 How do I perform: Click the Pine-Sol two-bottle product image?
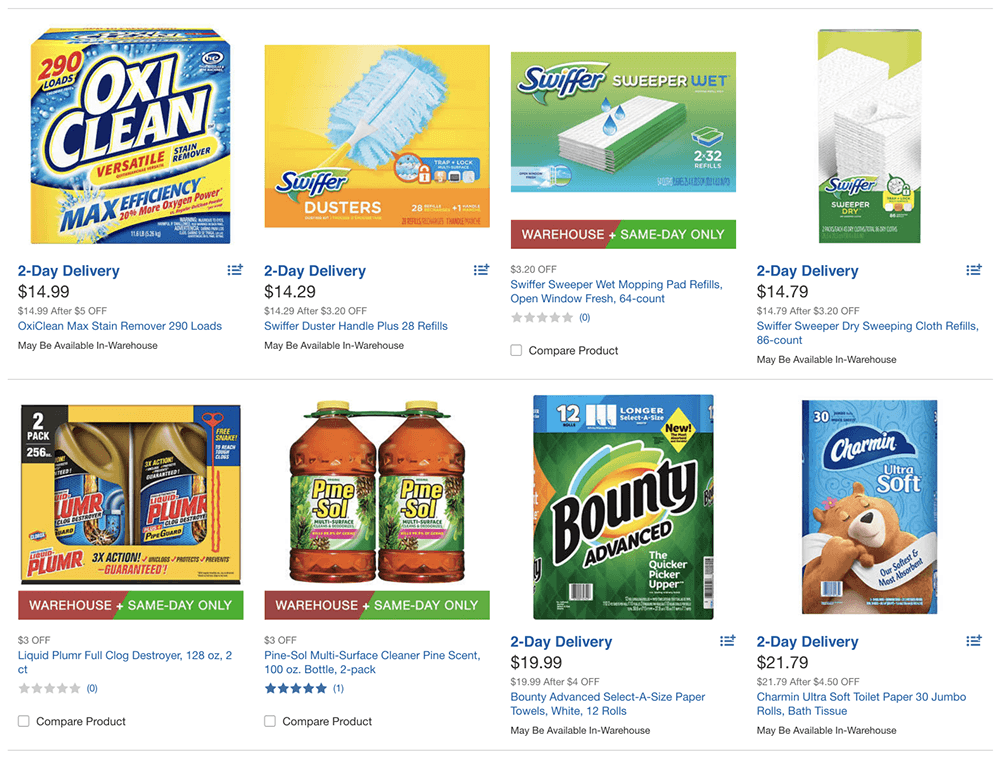coord(377,493)
